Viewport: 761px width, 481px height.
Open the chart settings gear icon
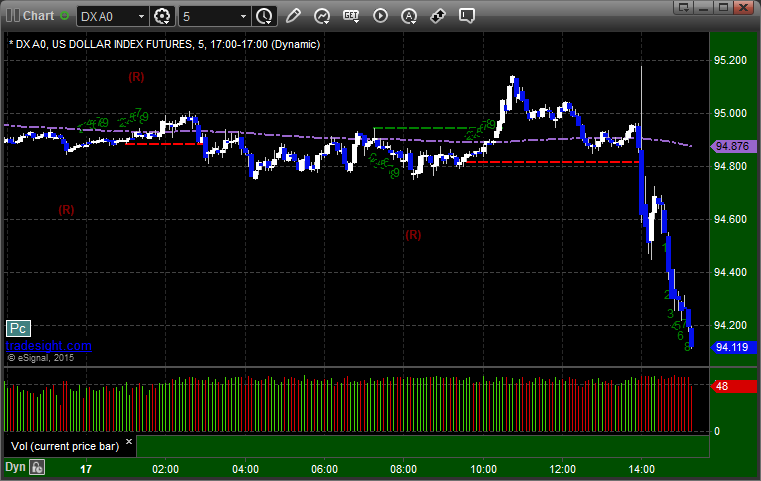coord(162,17)
